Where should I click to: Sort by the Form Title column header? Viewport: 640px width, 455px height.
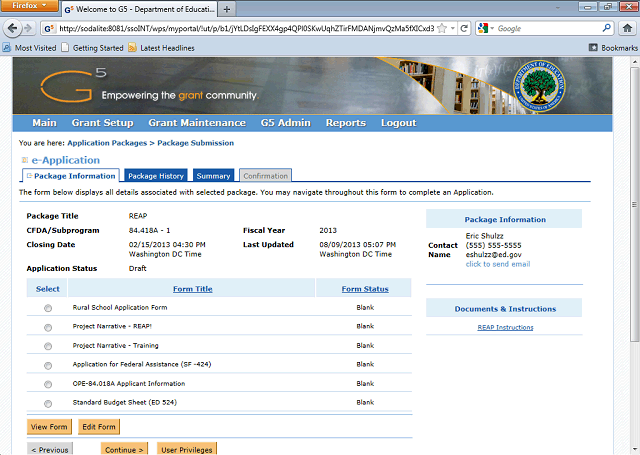point(193,289)
